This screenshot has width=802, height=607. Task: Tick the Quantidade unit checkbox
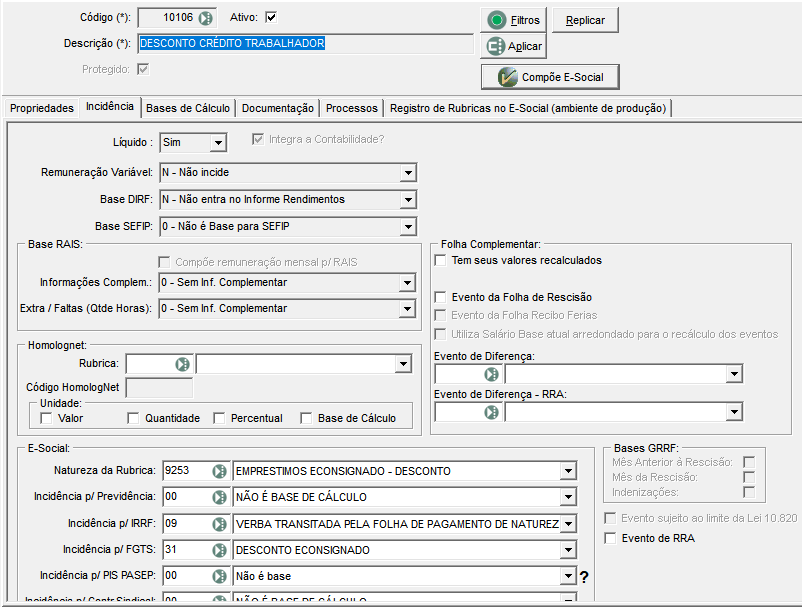click(x=133, y=418)
